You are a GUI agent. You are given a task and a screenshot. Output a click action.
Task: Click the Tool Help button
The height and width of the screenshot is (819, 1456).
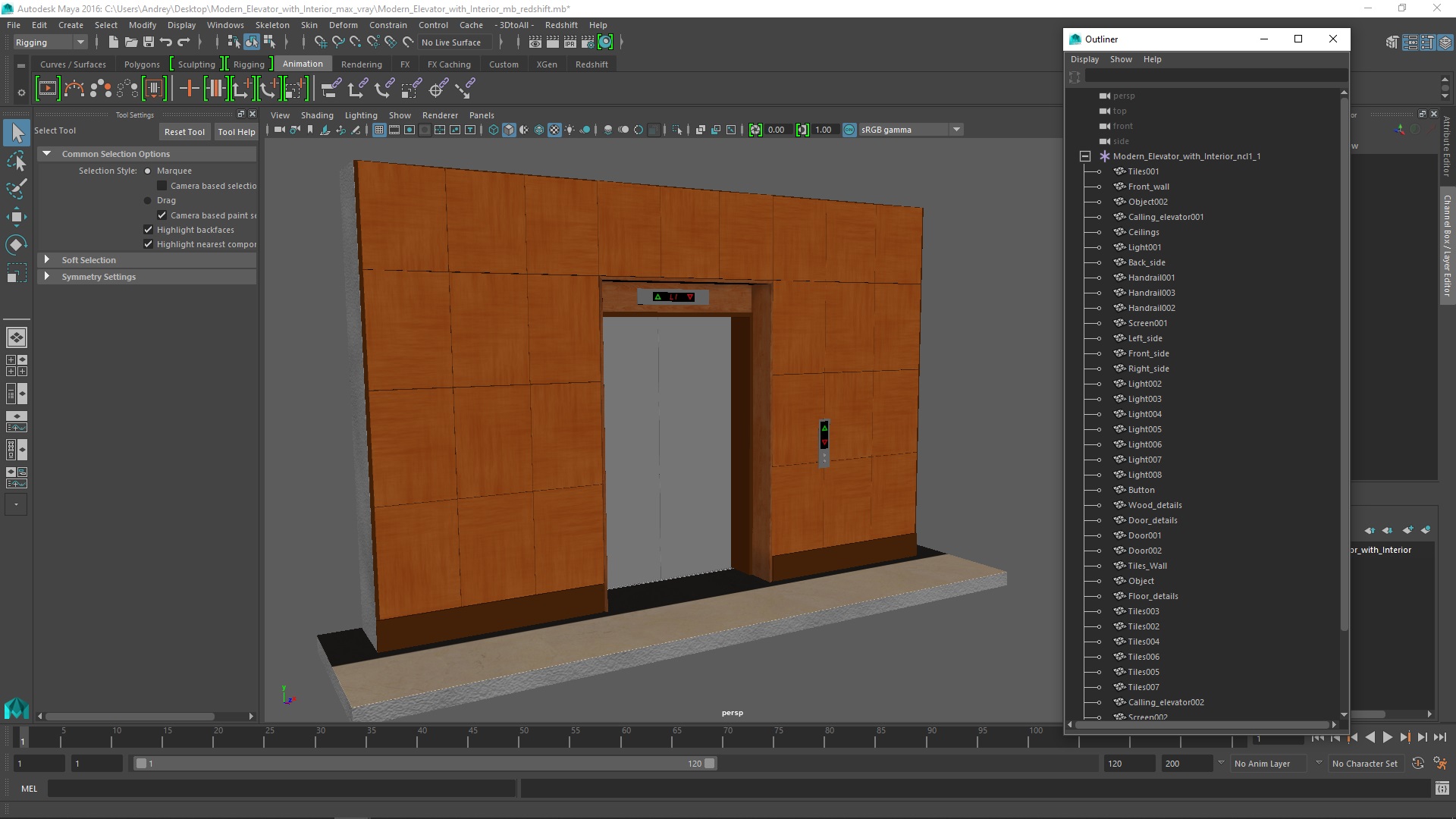236,132
